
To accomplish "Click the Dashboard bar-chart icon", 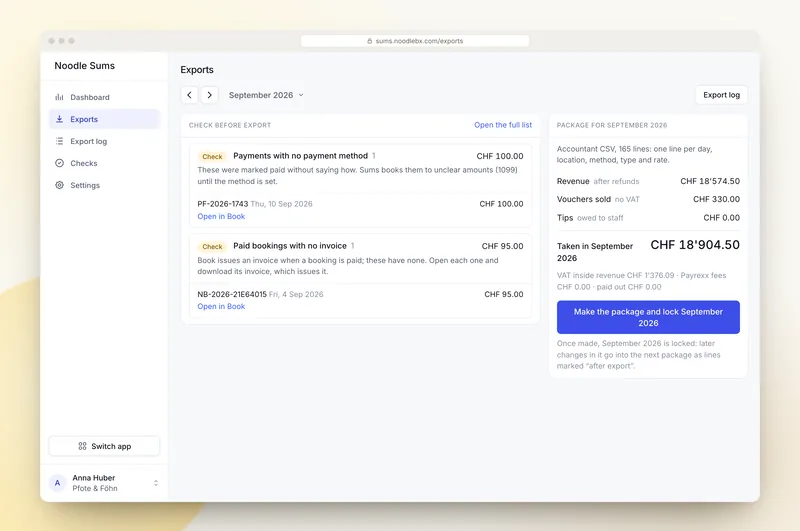I will click(59, 97).
